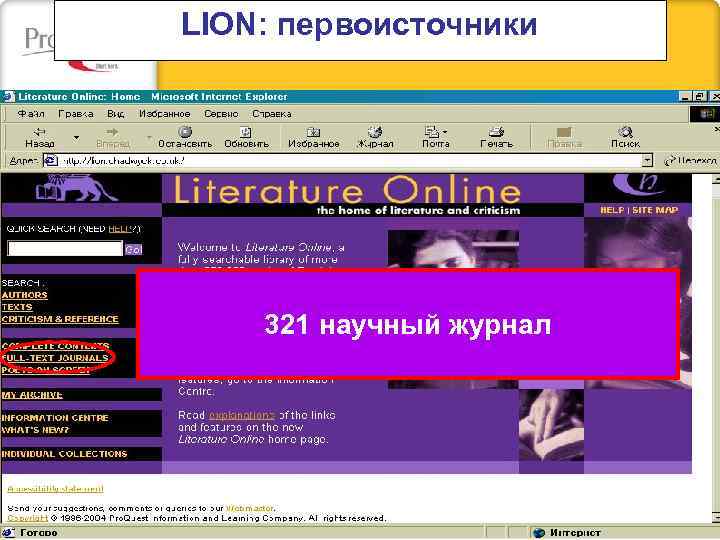Click the Webmaster link
Viewport: 720px width, 540px height.
tap(249, 508)
